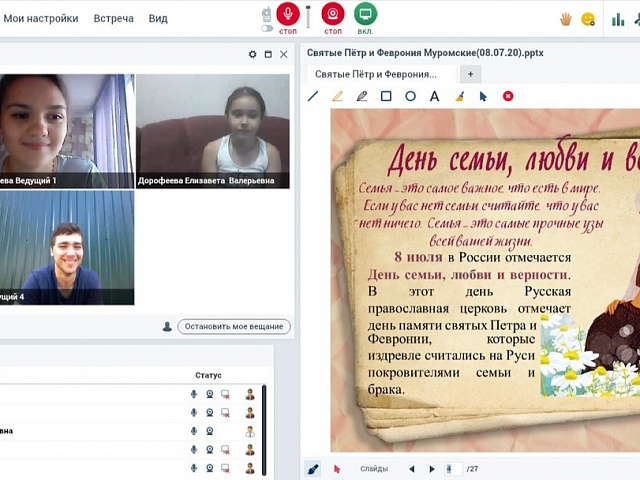Toggle microphone in top participant row
Screen dimensions: 640x480
coord(194,394)
